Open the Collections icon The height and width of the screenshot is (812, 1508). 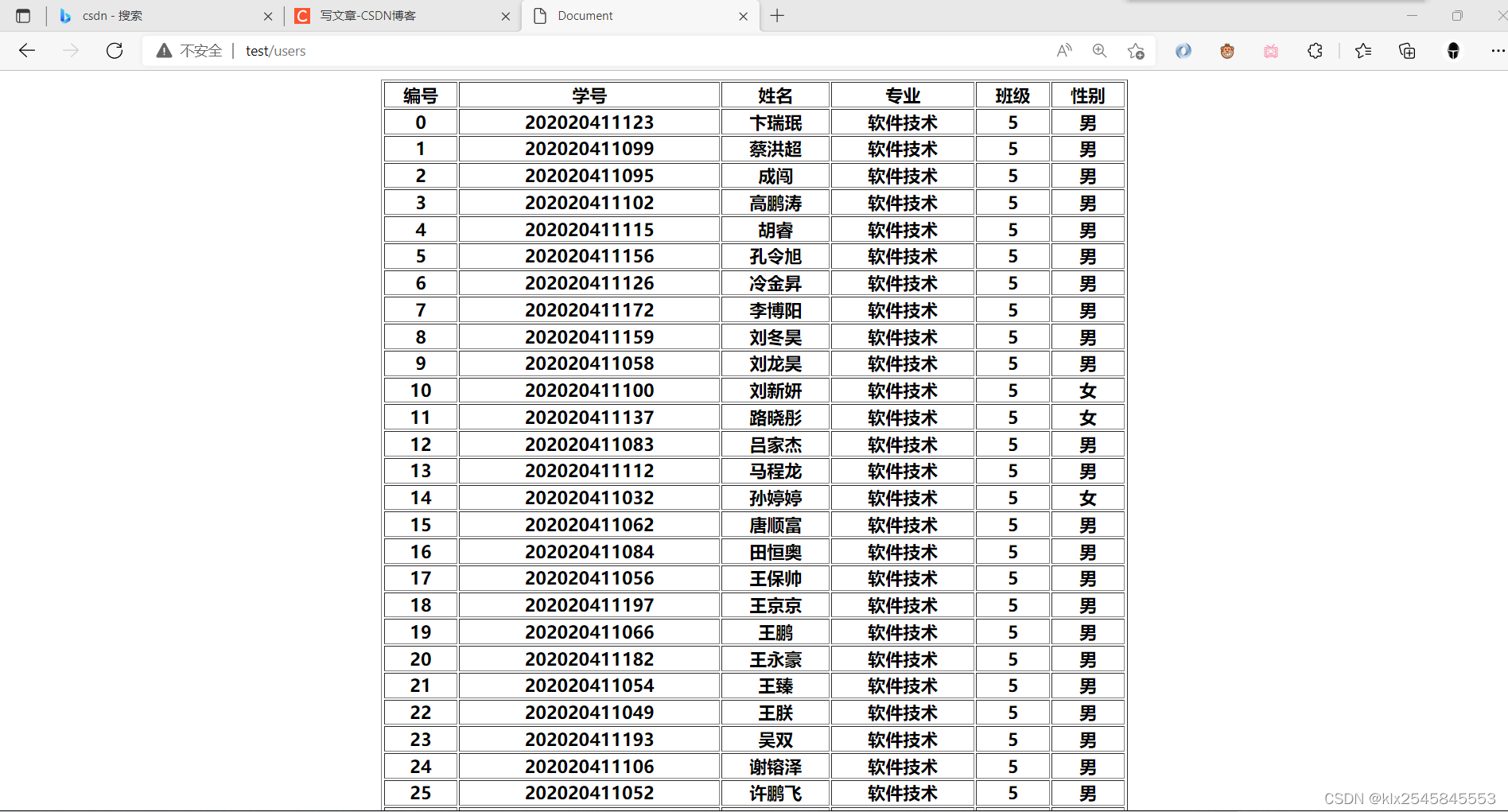(1407, 51)
